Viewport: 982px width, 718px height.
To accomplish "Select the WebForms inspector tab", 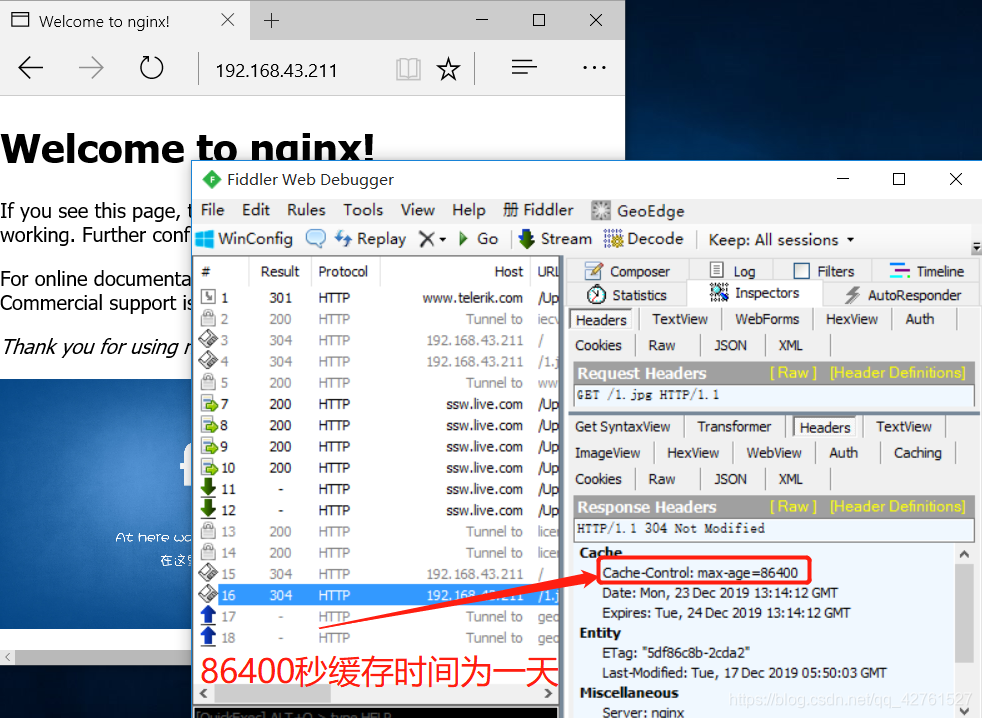I will pyautogui.click(x=767, y=320).
